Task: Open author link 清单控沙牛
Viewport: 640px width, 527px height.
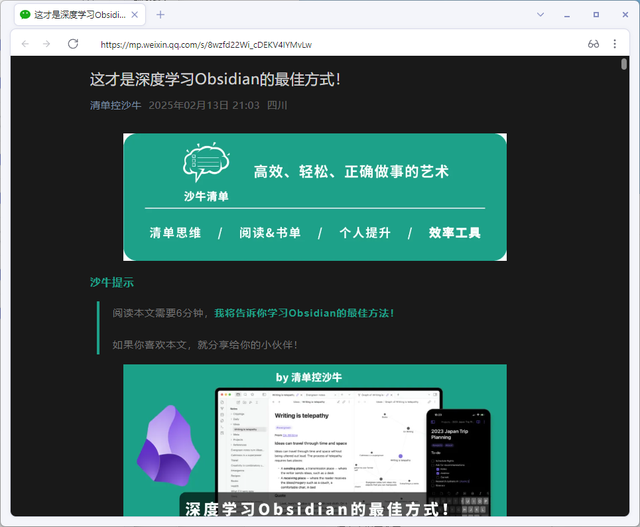Action: [116, 105]
